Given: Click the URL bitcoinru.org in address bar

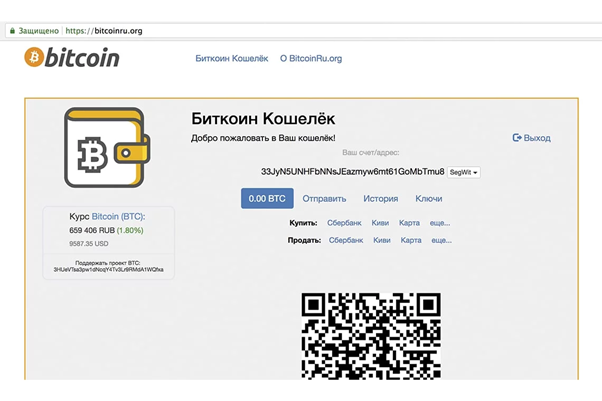Looking at the screenshot, I should [x=105, y=31].
